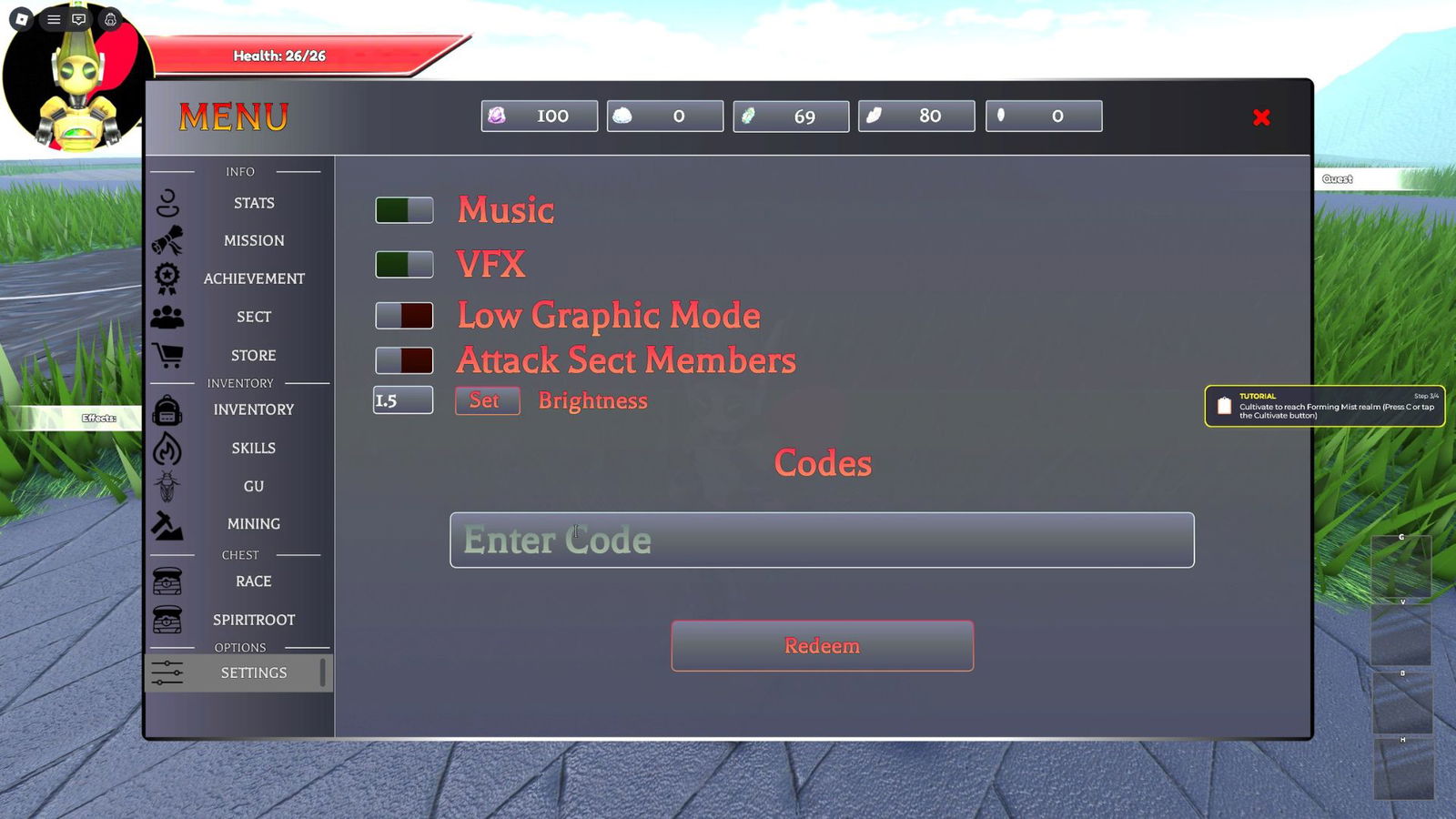Open Inventory via the backpack icon
The image size is (1456, 819).
point(167,410)
